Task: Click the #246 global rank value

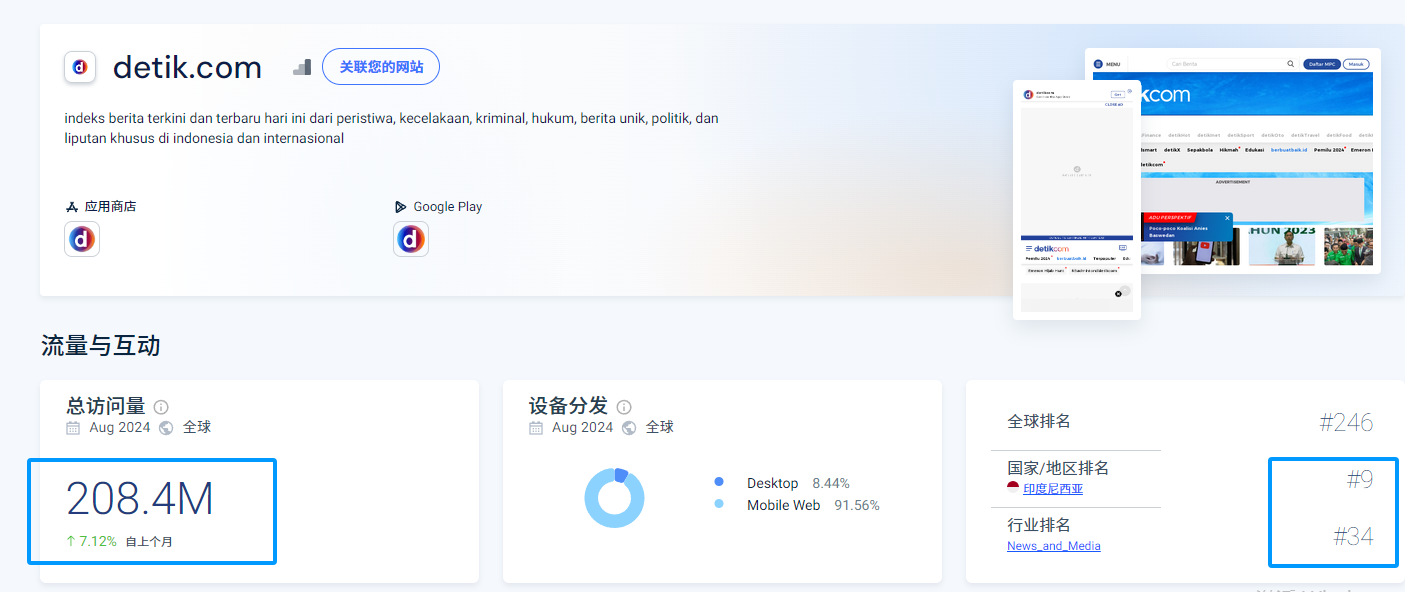Action: pyautogui.click(x=1345, y=423)
